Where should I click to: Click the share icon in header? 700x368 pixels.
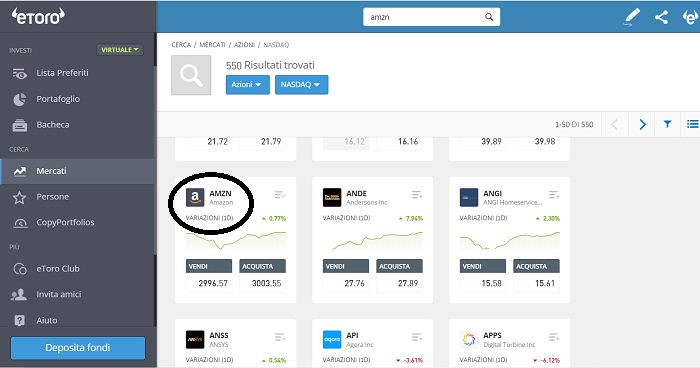[x=661, y=17]
